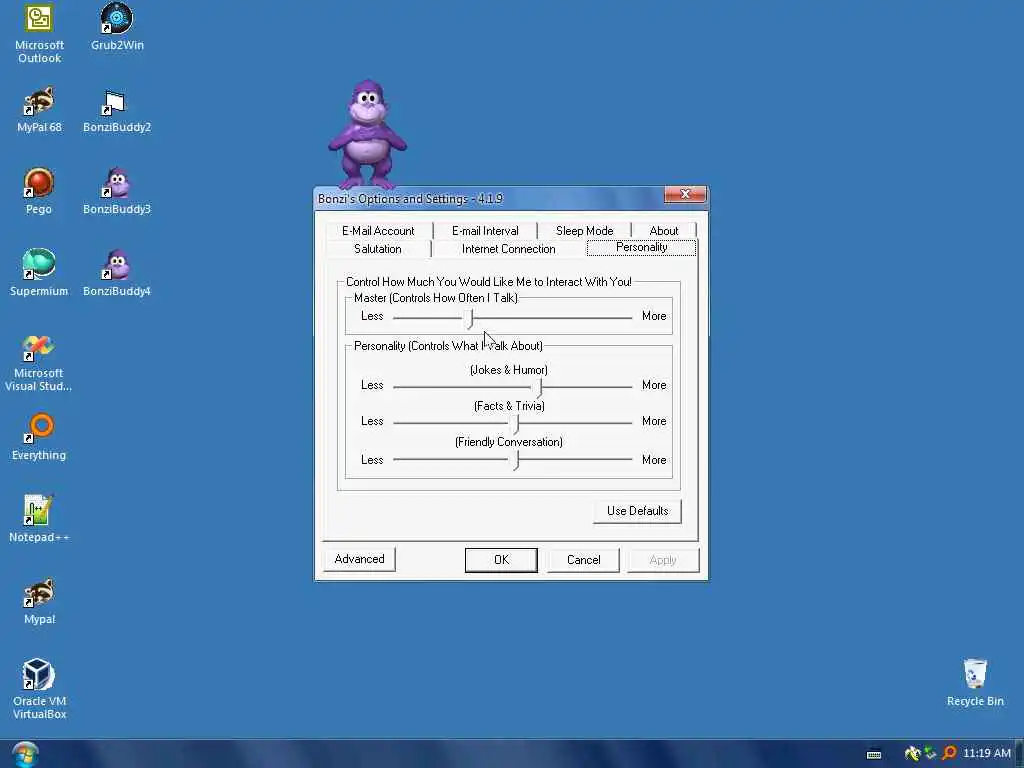Click the 'Less' label of Jokes & Humor slider
Viewport: 1024px width, 768px height.
[372, 385]
